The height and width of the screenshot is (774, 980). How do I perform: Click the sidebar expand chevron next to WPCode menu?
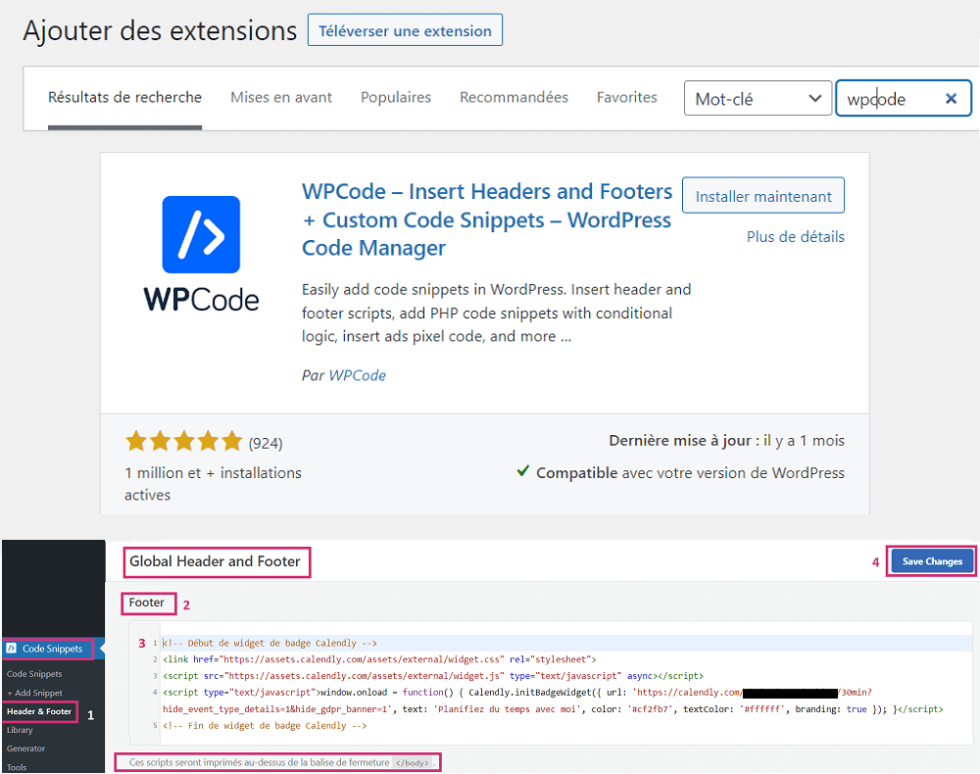100,648
